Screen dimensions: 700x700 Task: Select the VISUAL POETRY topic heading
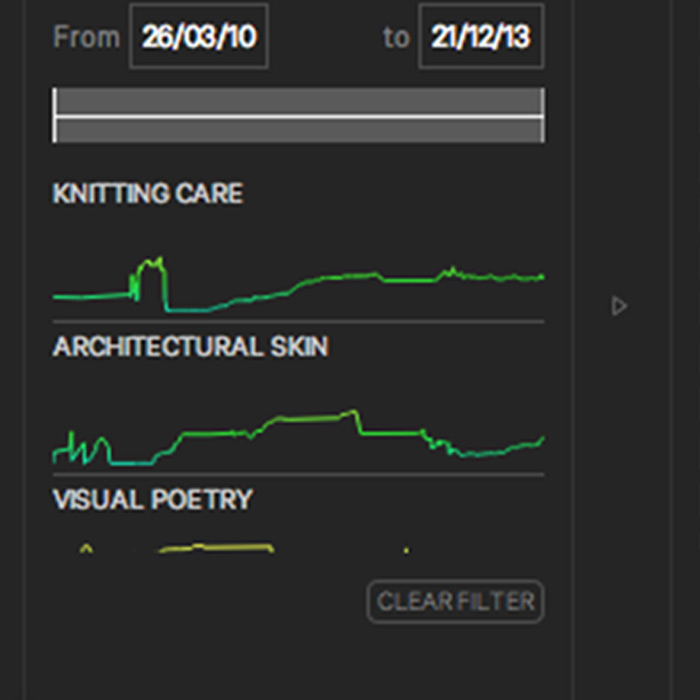point(152,500)
